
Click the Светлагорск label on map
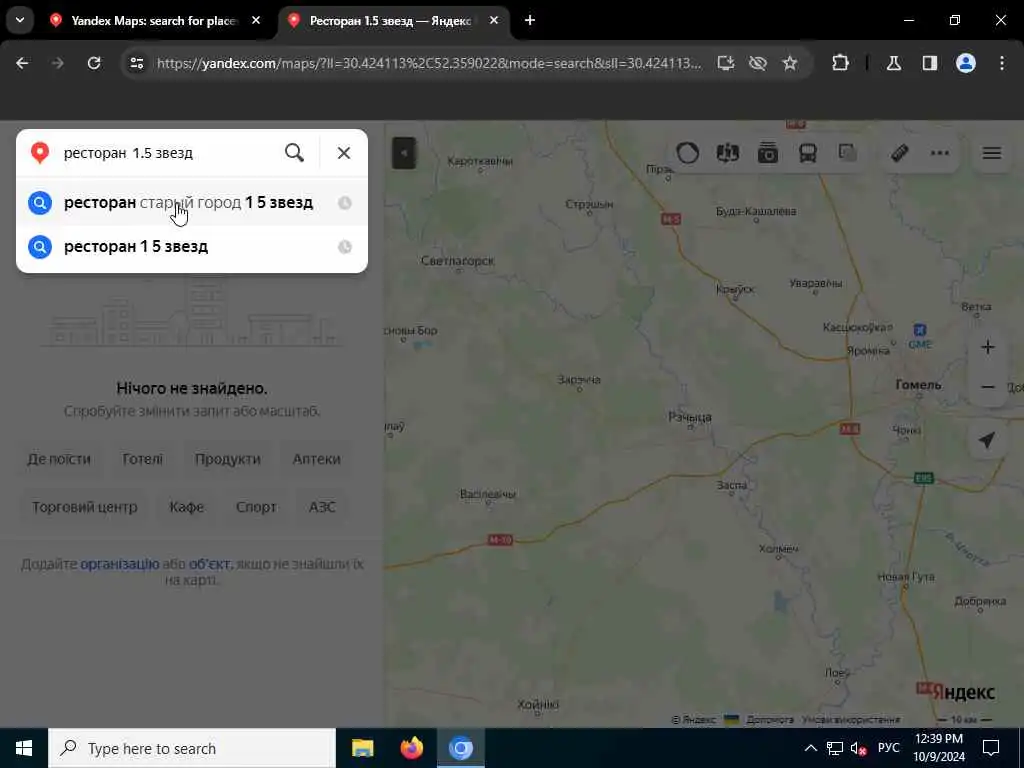click(x=457, y=261)
